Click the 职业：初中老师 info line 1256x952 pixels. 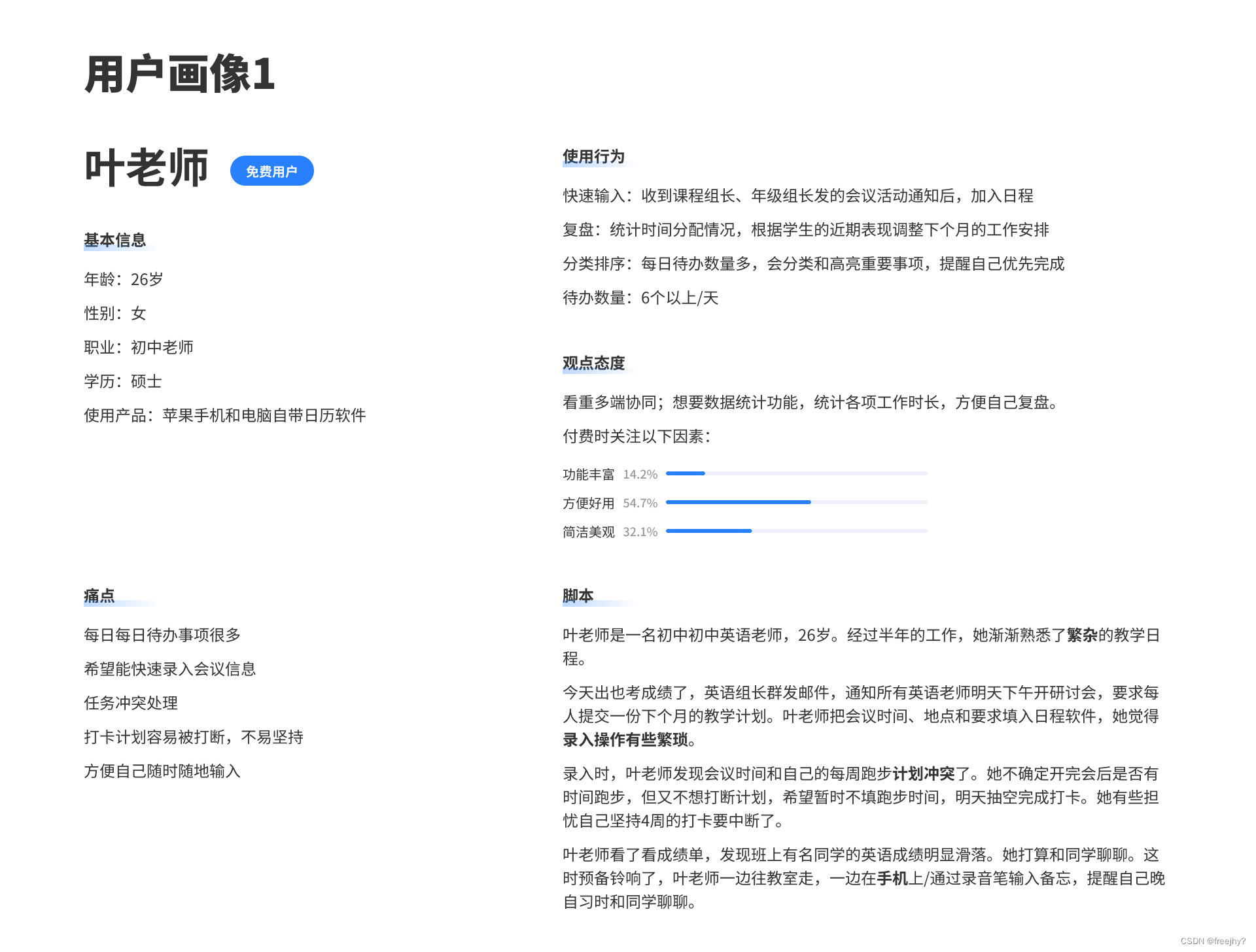click(139, 347)
